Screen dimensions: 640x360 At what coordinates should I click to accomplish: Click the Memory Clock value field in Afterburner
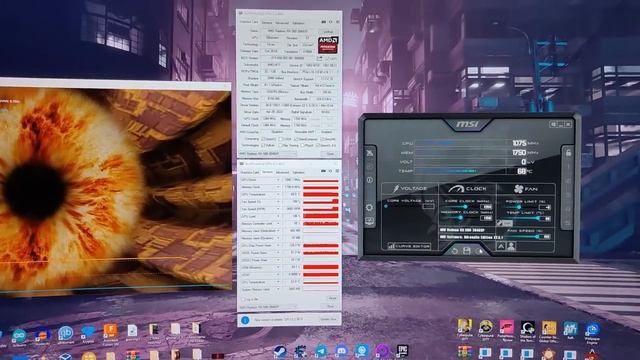(486, 218)
